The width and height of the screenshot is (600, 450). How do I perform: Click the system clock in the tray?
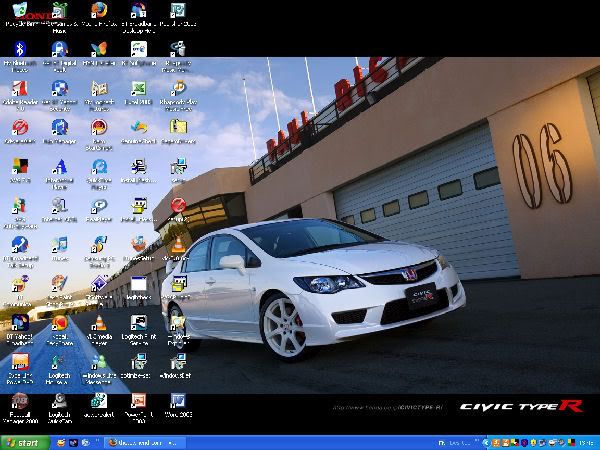pos(587,443)
